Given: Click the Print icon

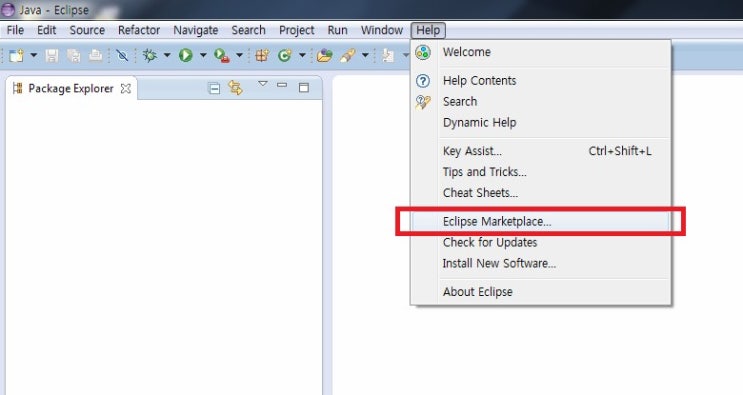Looking at the screenshot, I should [x=95, y=55].
